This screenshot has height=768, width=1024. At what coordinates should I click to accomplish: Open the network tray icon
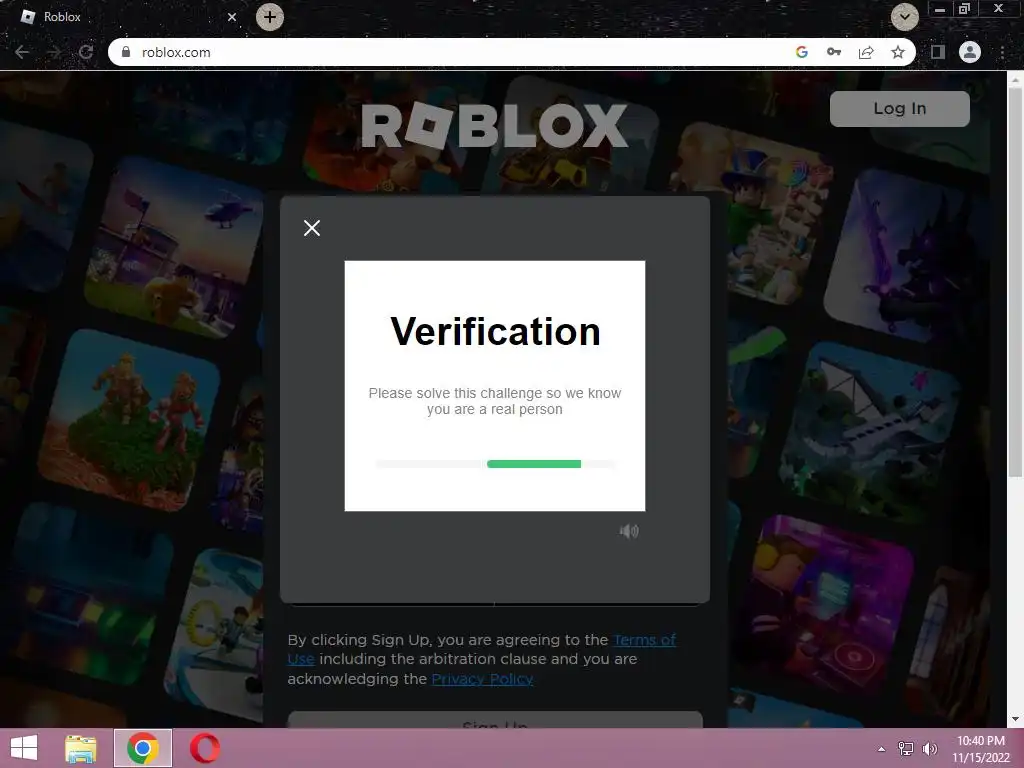pos(906,749)
